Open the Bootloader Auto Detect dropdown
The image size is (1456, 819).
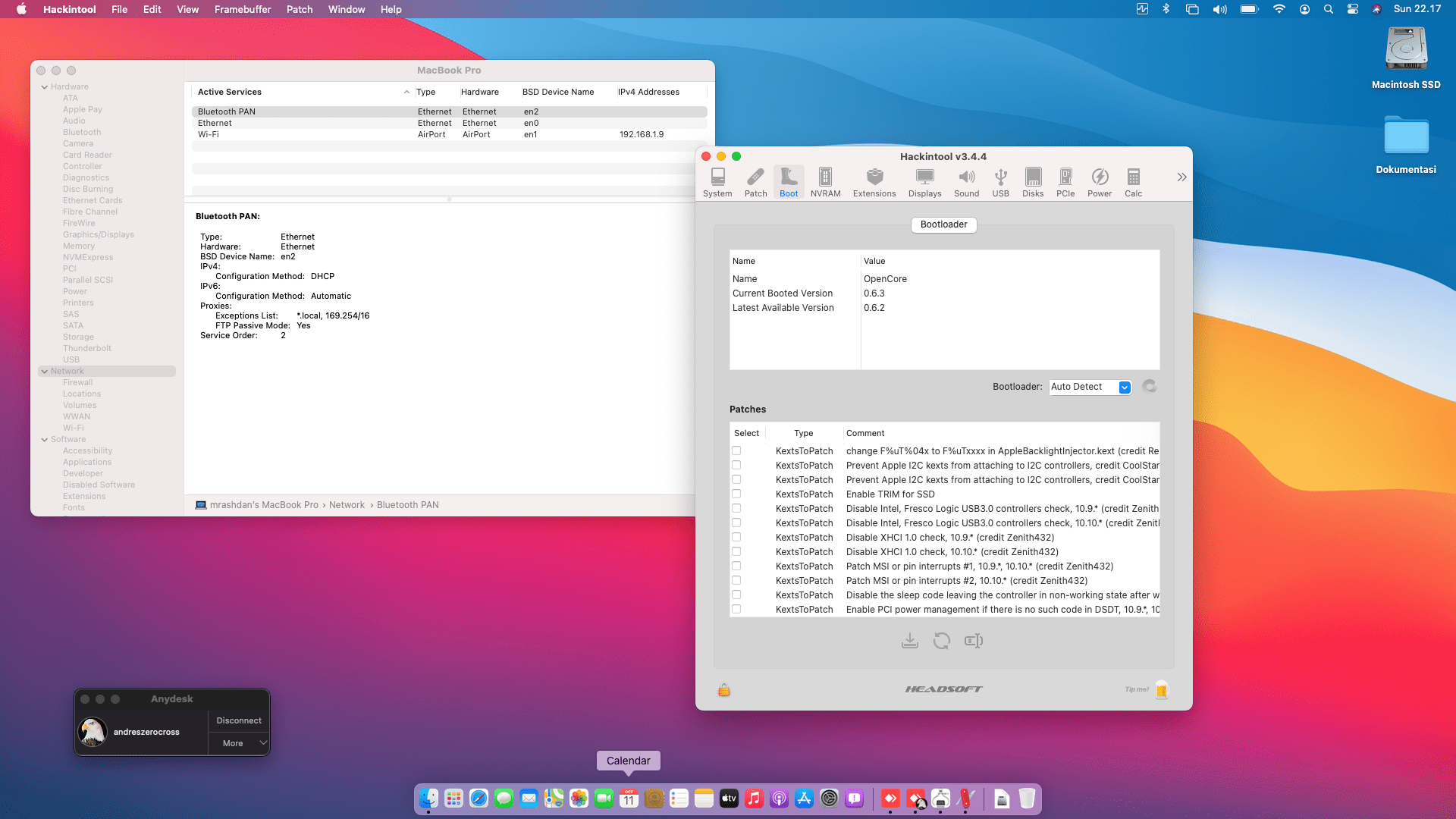(x=1090, y=387)
